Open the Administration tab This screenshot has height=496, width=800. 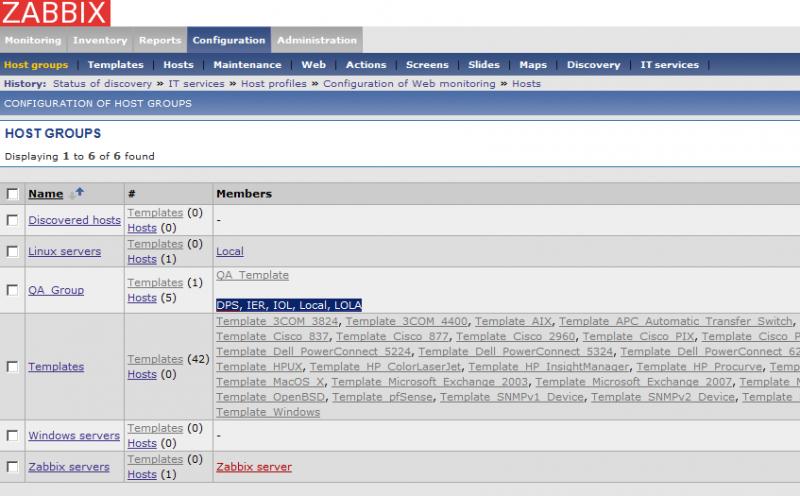tap(317, 40)
